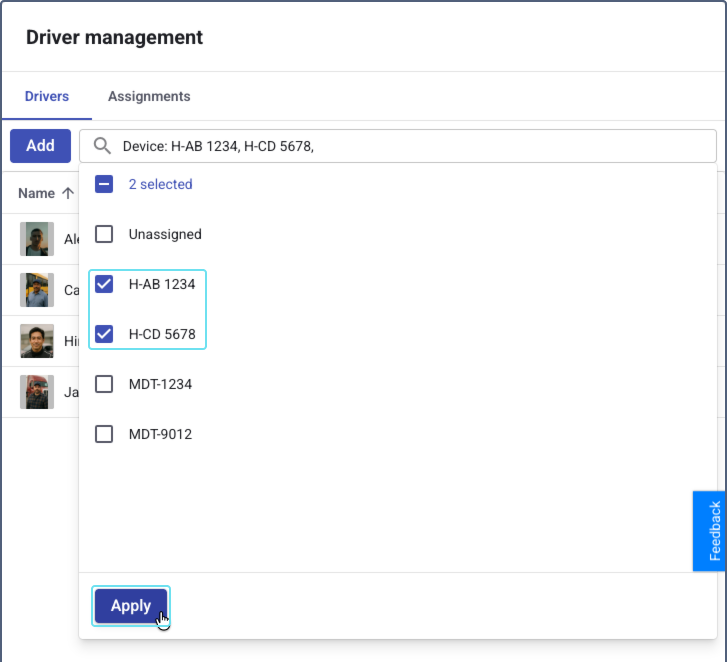Click the search magnifier icon
This screenshot has height=662, width=727.
102,146
